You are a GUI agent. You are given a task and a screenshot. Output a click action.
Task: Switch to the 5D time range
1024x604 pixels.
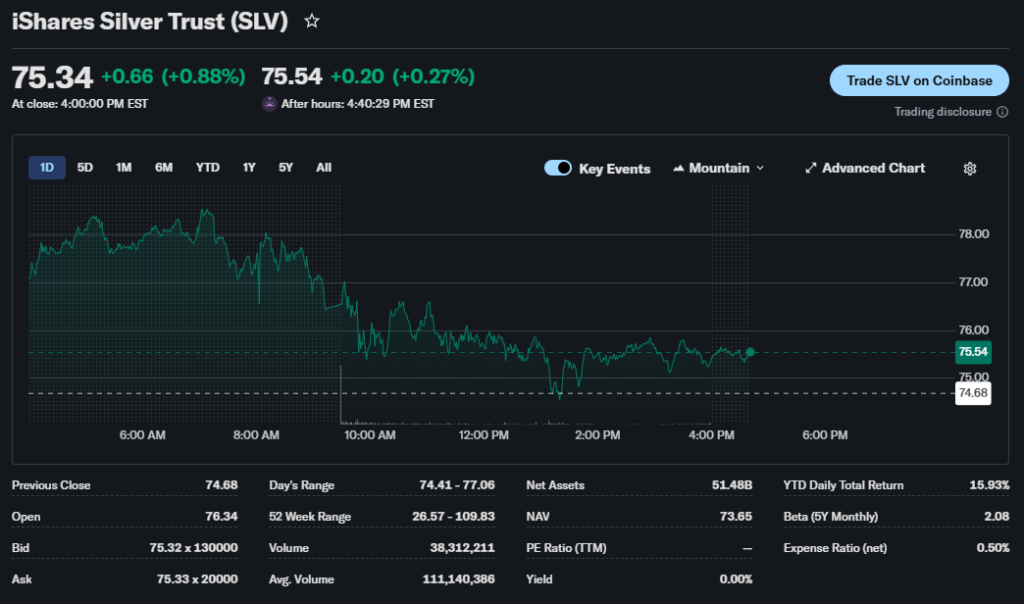coord(85,168)
